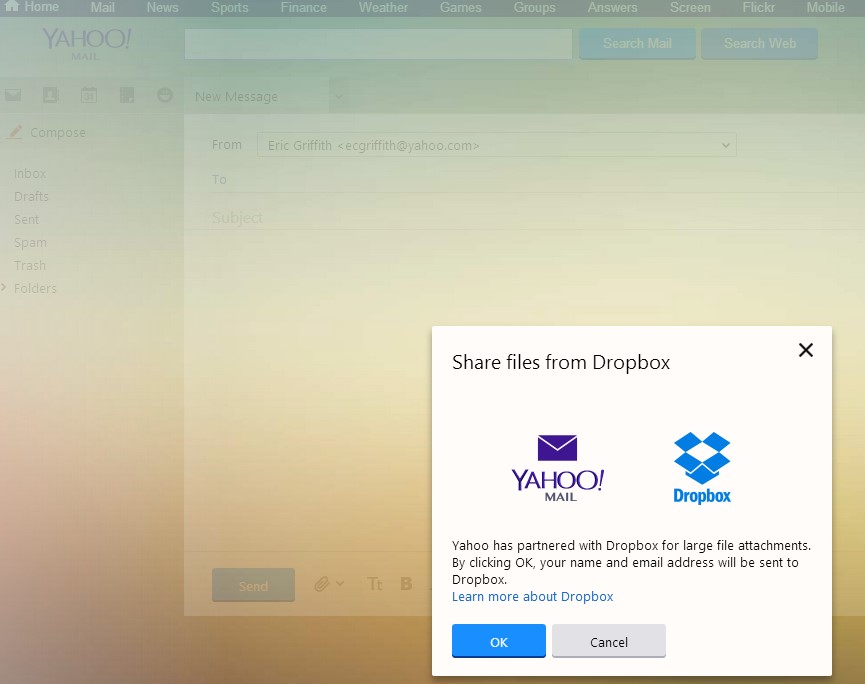Open the Notepad icon in sidebar
865x684 pixels.
tap(127, 95)
